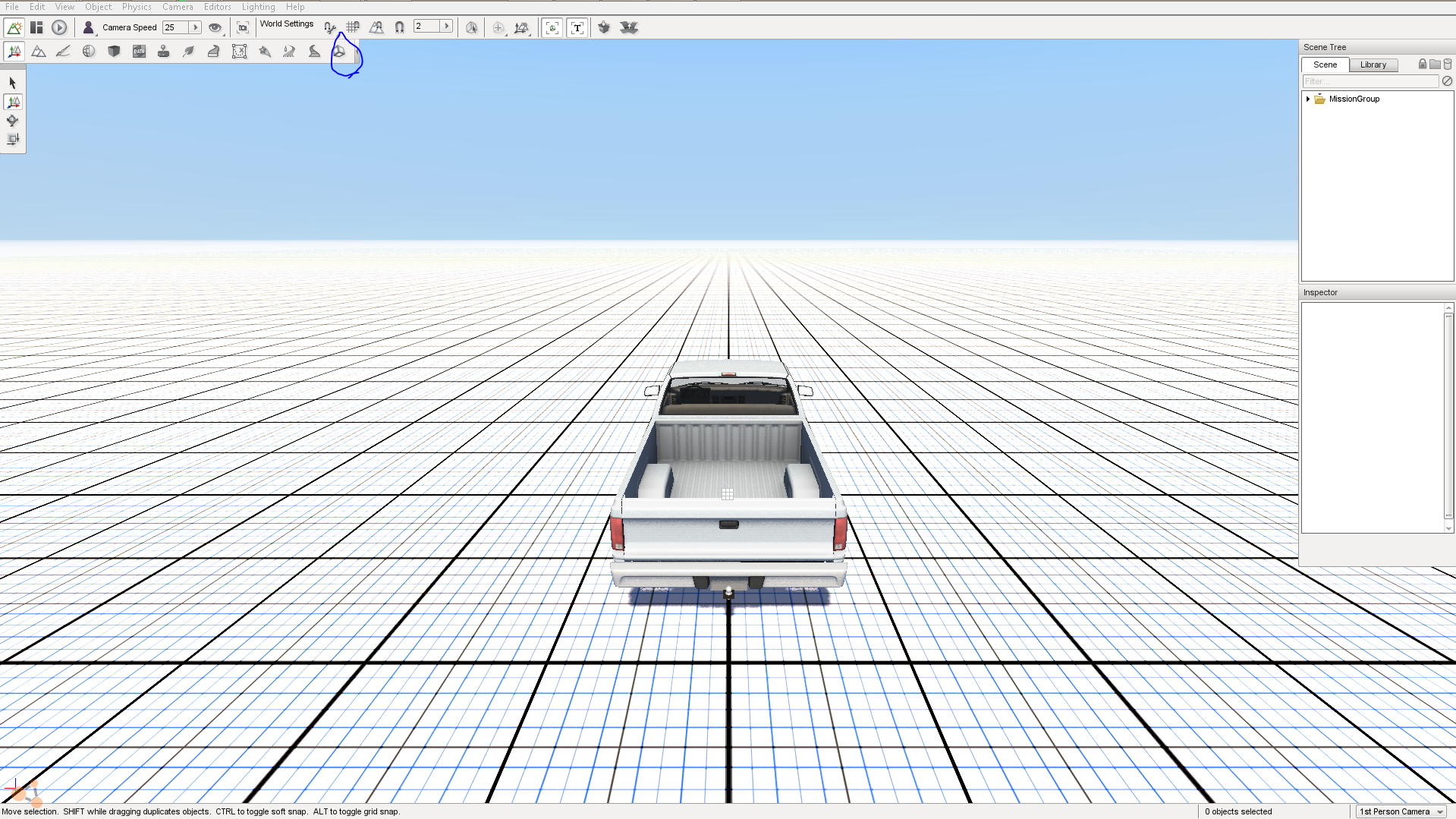Choose the Select arrow tool
The width and height of the screenshot is (1456, 819).
point(13,83)
